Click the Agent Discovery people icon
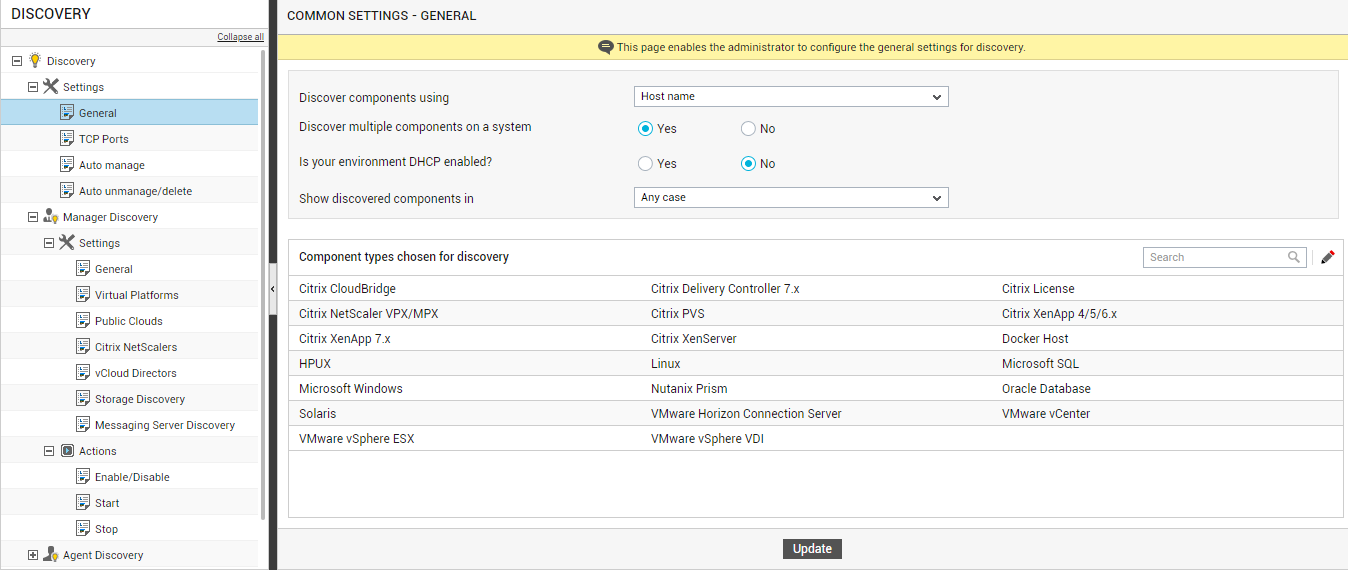Viewport: 1348px width, 570px height. pyautogui.click(x=51, y=555)
